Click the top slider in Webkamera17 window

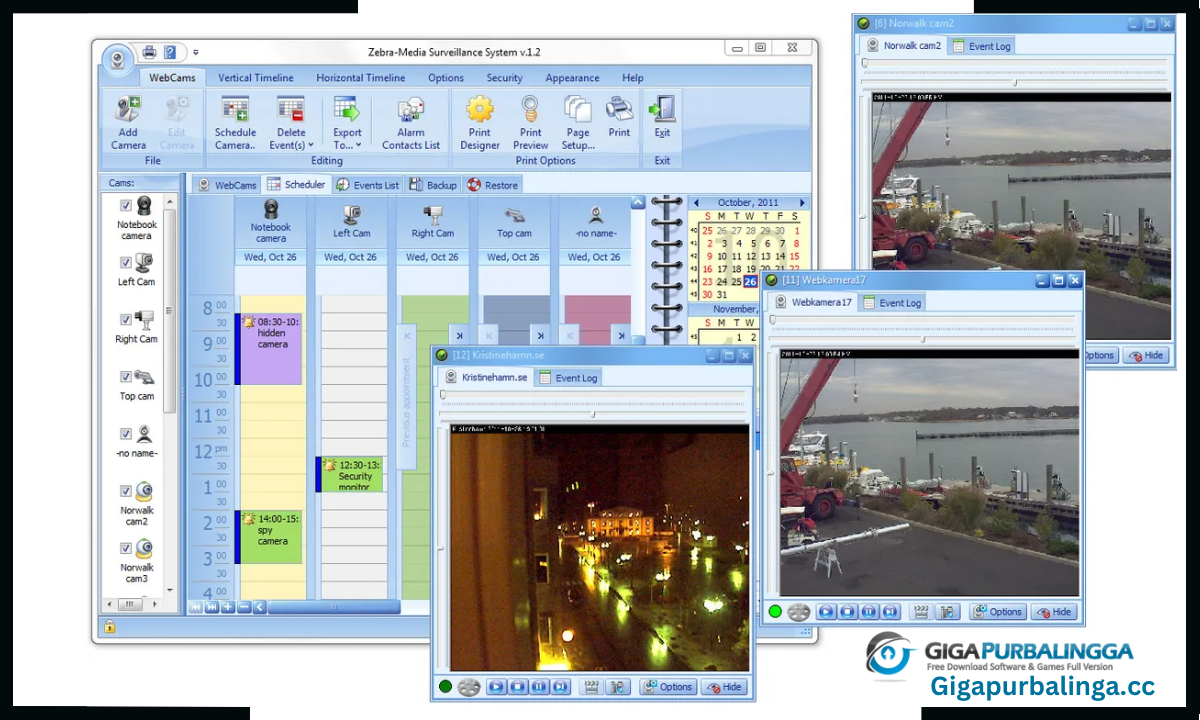[924, 320]
